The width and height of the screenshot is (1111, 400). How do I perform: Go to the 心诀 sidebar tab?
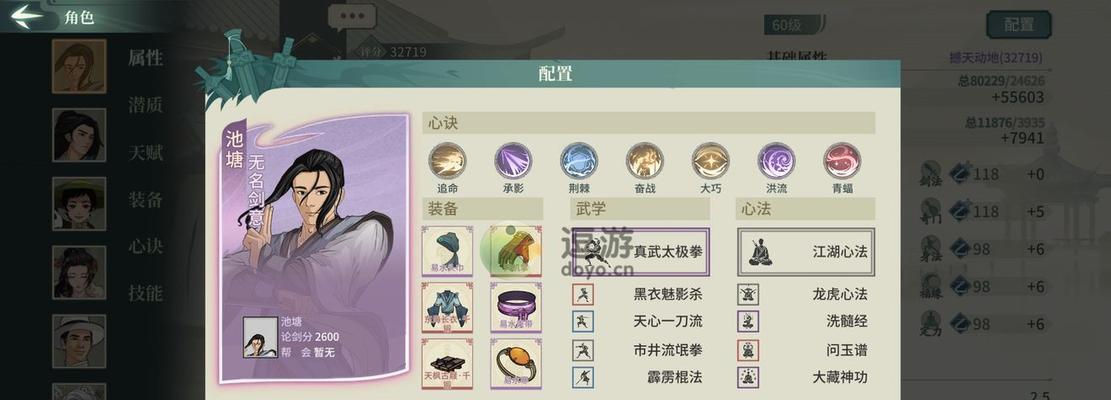[x=145, y=246]
